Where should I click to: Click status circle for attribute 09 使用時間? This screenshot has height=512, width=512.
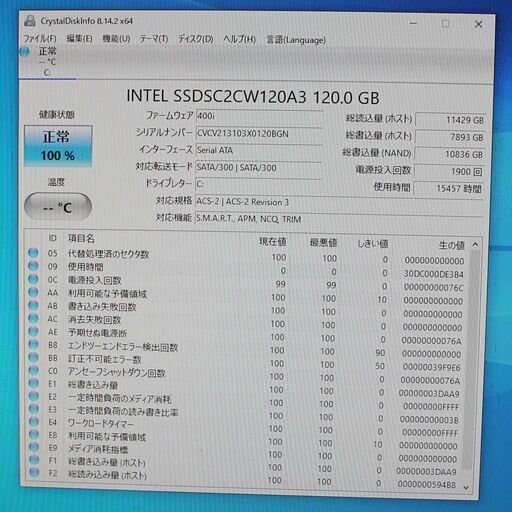click(x=33, y=266)
